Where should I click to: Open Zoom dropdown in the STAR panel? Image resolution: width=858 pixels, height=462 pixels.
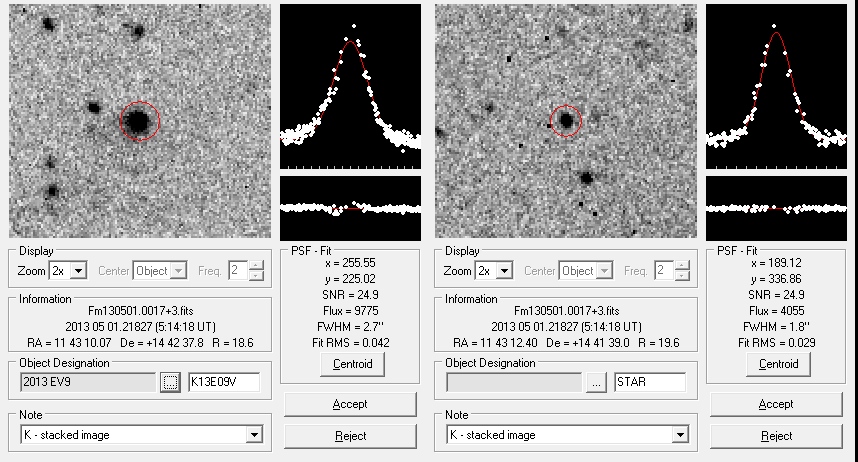tap(505, 271)
